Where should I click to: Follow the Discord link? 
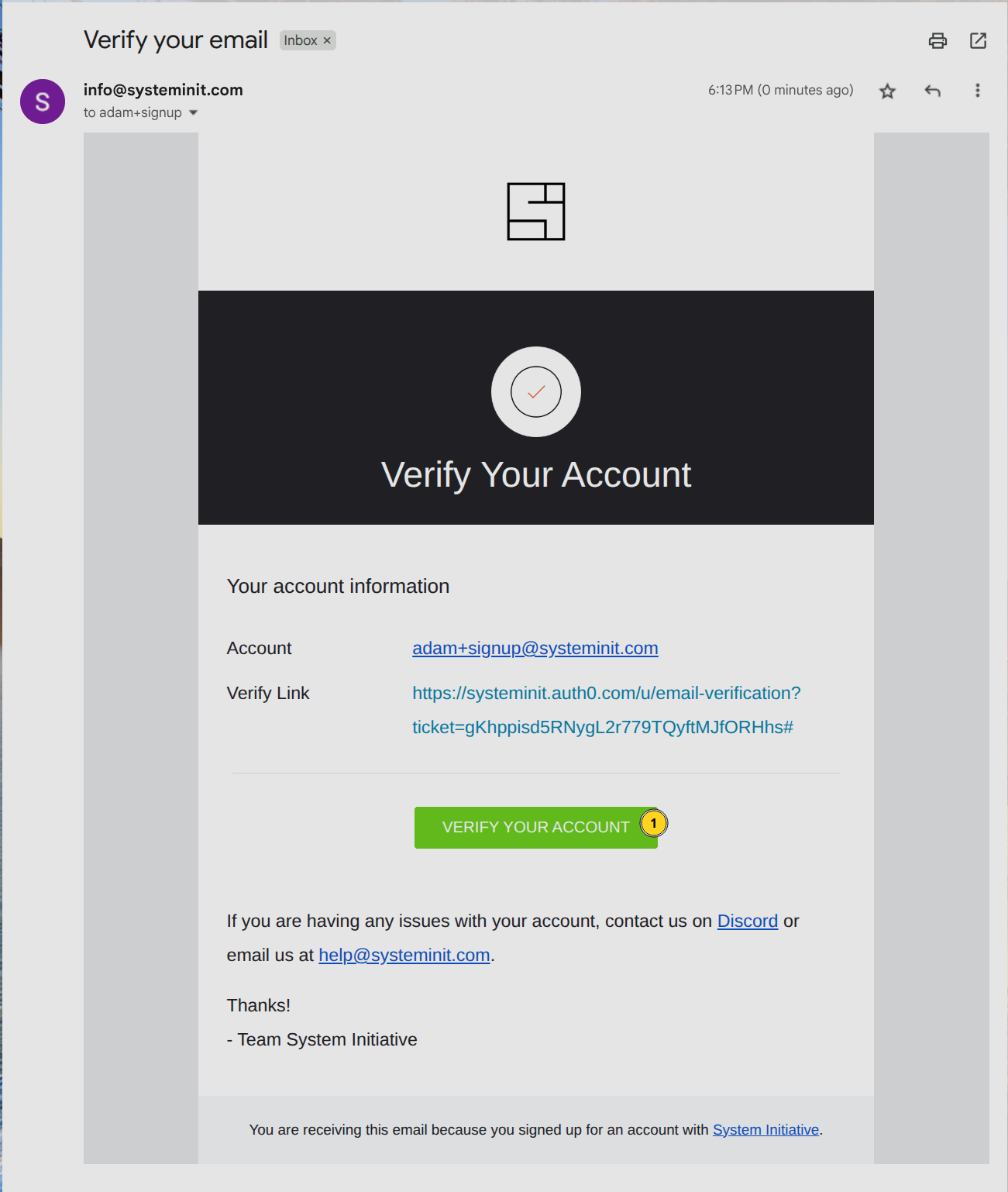click(x=747, y=922)
